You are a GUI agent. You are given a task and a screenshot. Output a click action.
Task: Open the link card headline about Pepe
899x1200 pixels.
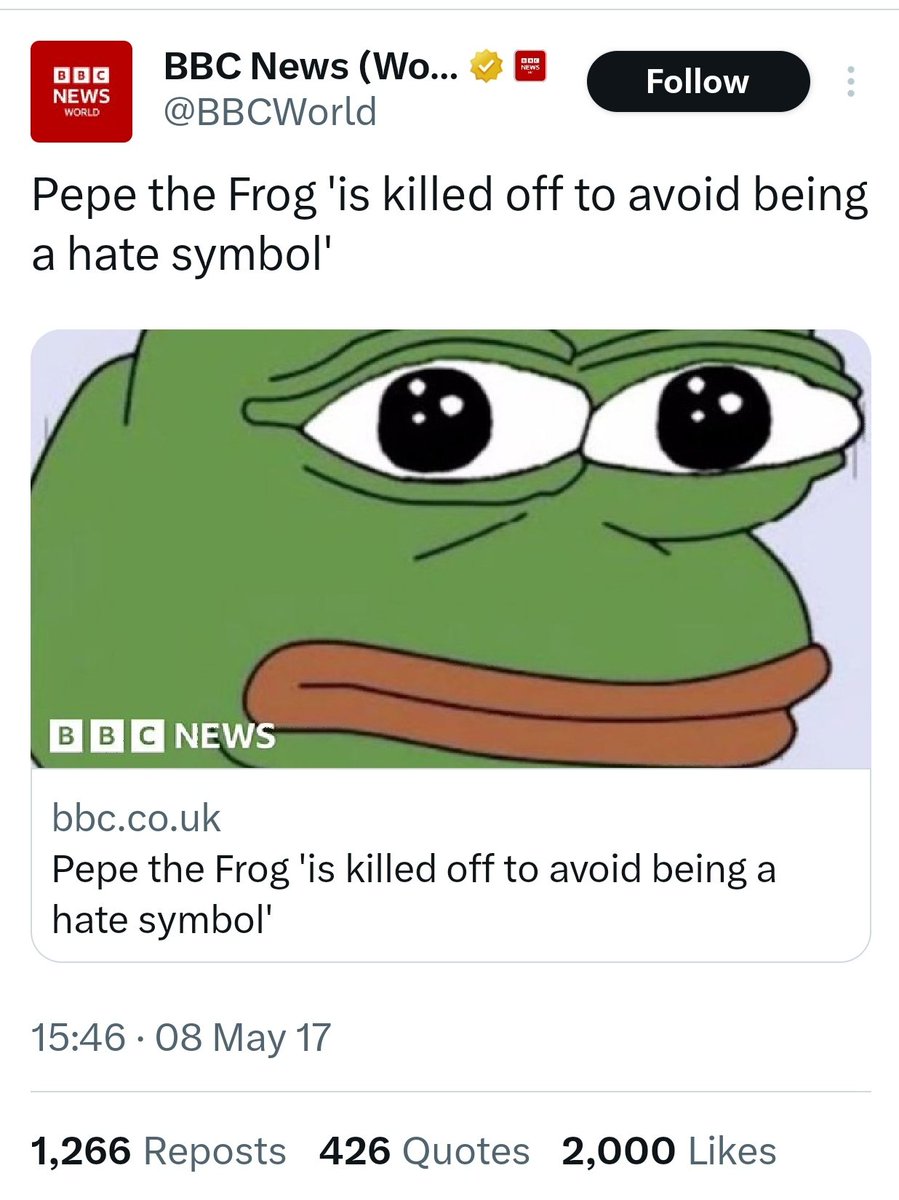pos(413,892)
